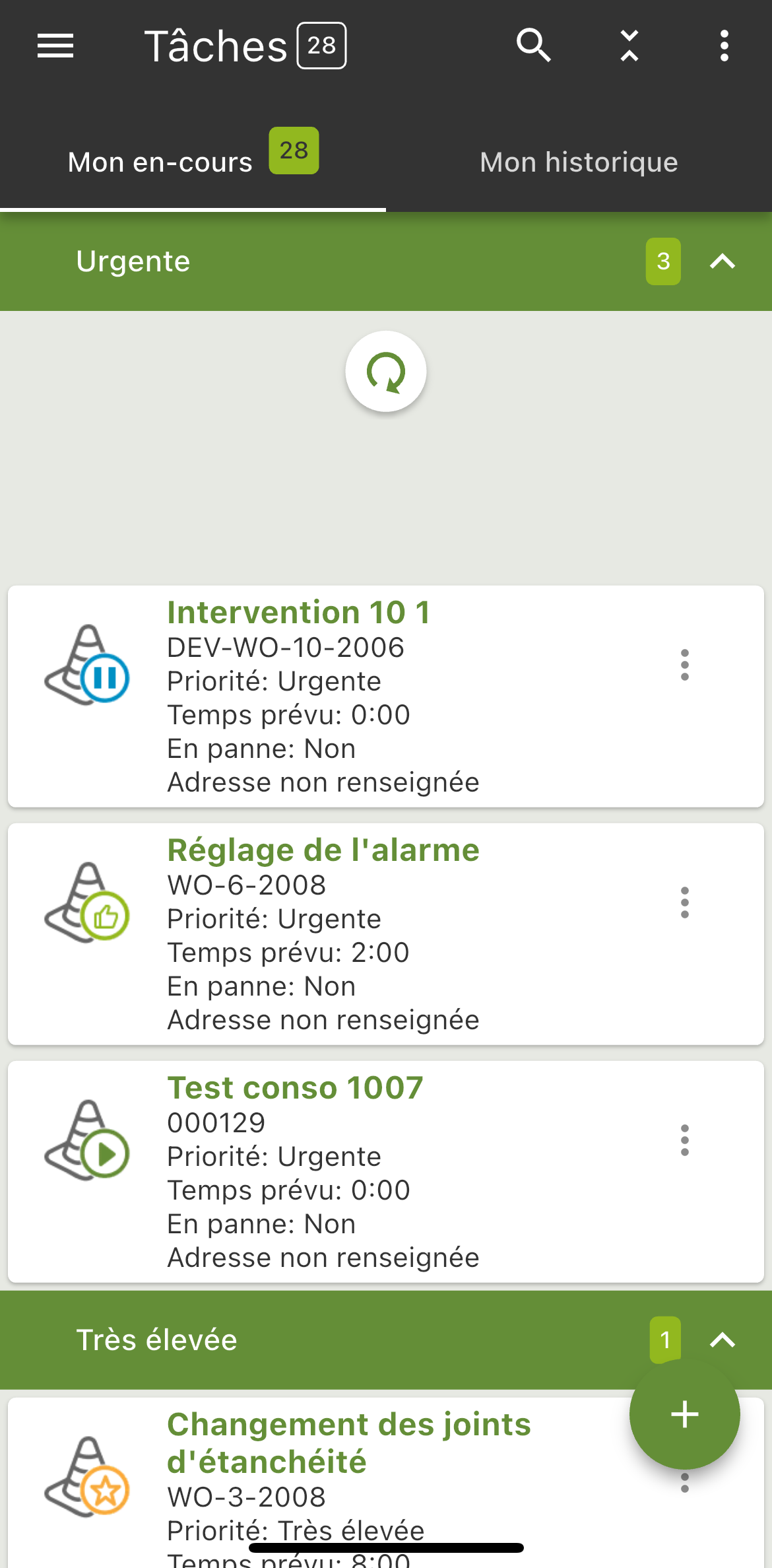The height and width of the screenshot is (1568, 772).
Task: Open the top bar overflow menu
Action: point(724,46)
